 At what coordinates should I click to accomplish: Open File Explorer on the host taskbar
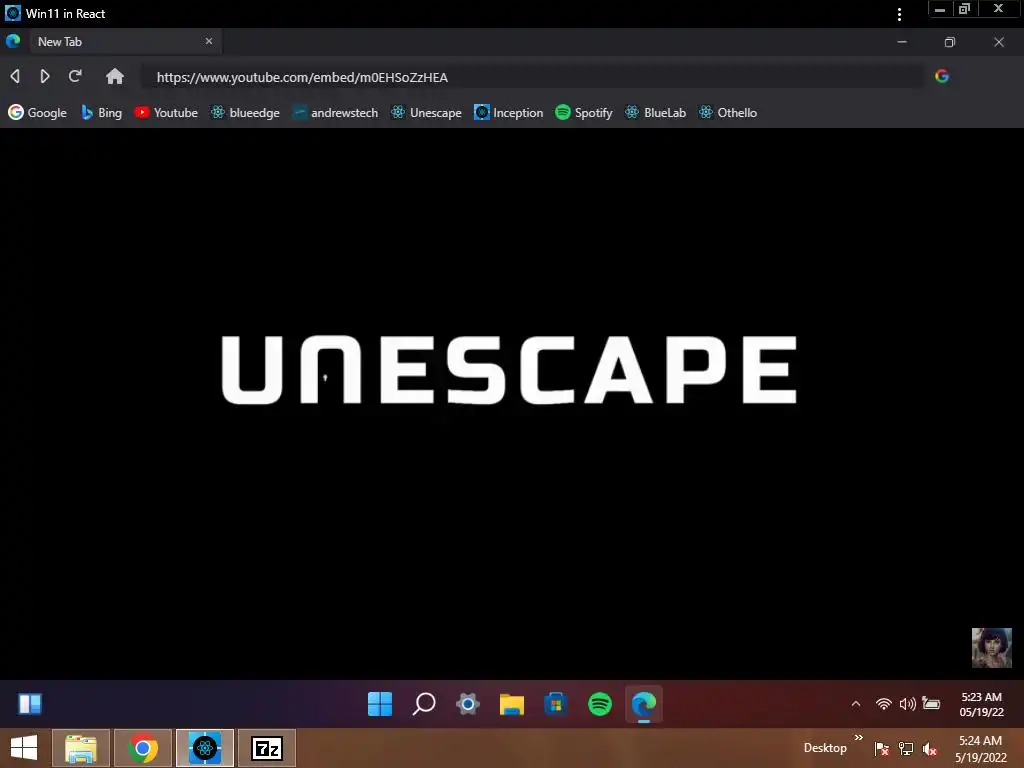[81, 748]
